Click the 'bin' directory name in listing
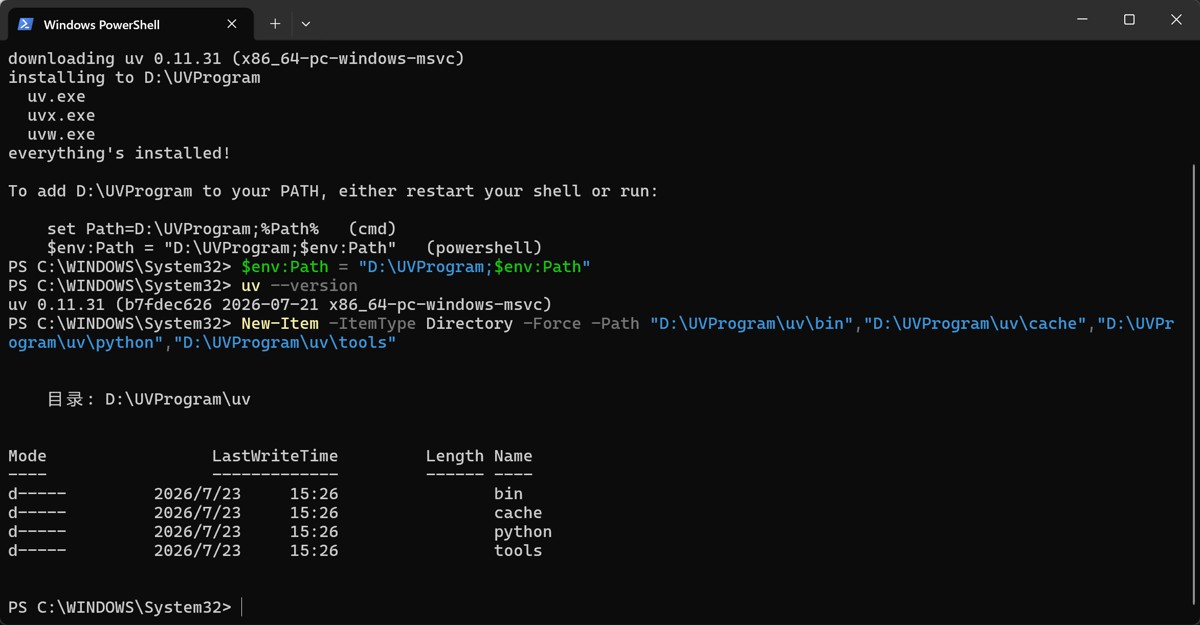 pos(508,494)
